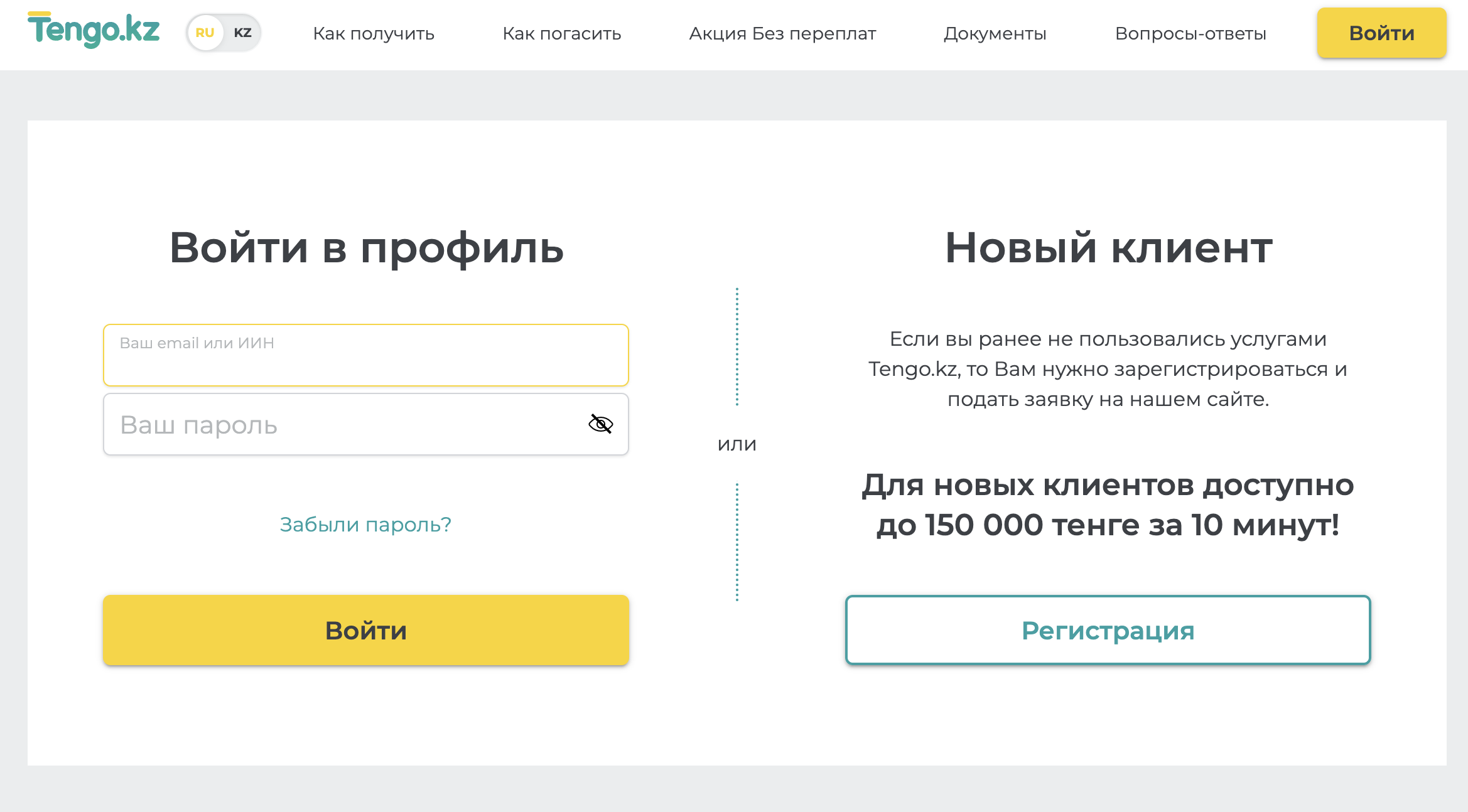
Task: Open the 'Как погасить' menu item
Action: 562,33
